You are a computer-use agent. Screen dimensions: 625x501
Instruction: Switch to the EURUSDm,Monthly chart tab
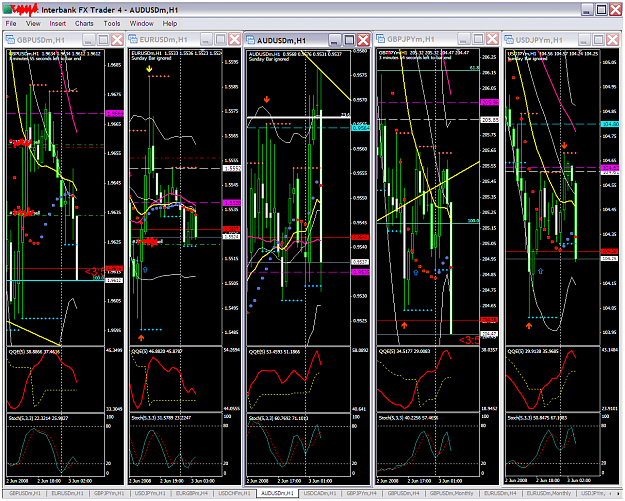[x=548, y=493]
